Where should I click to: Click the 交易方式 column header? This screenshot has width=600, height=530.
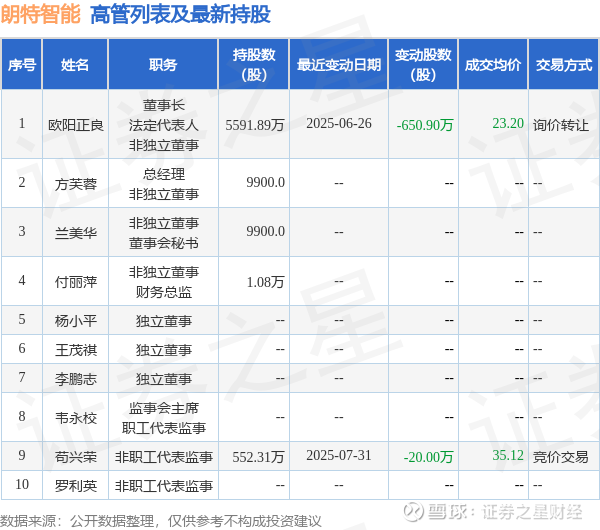tap(564, 65)
